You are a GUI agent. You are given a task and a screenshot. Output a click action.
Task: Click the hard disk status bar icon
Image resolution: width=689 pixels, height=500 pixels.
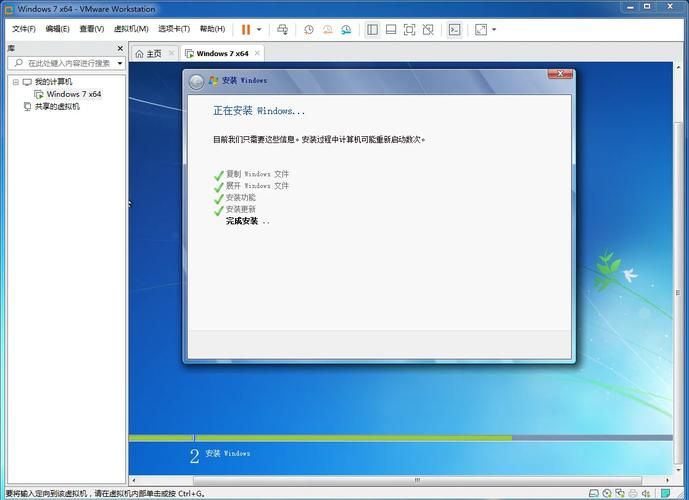click(593, 493)
